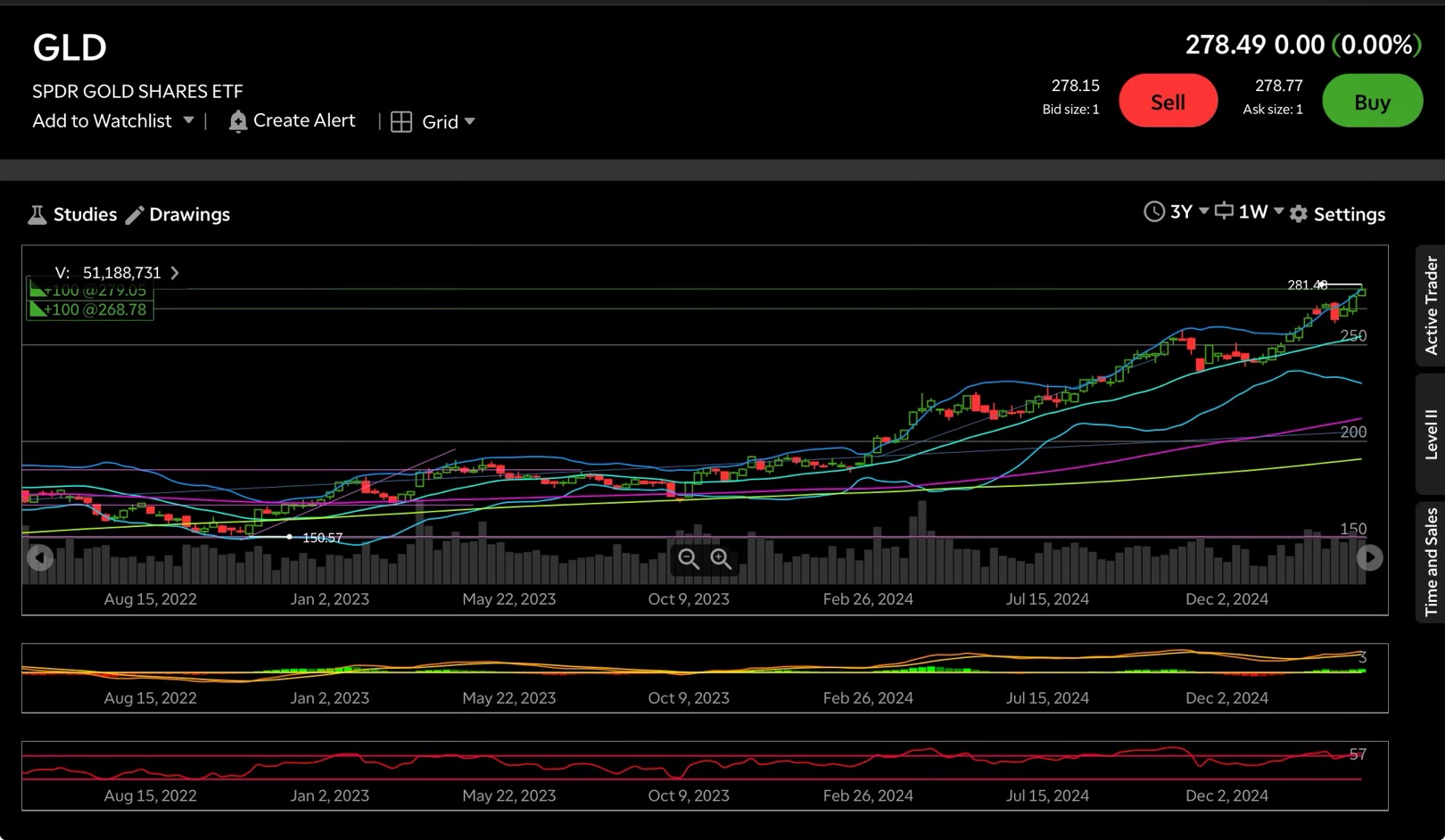Click Studies label
Viewport: 1445px width, 840px height.
click(x=85, y=215)
